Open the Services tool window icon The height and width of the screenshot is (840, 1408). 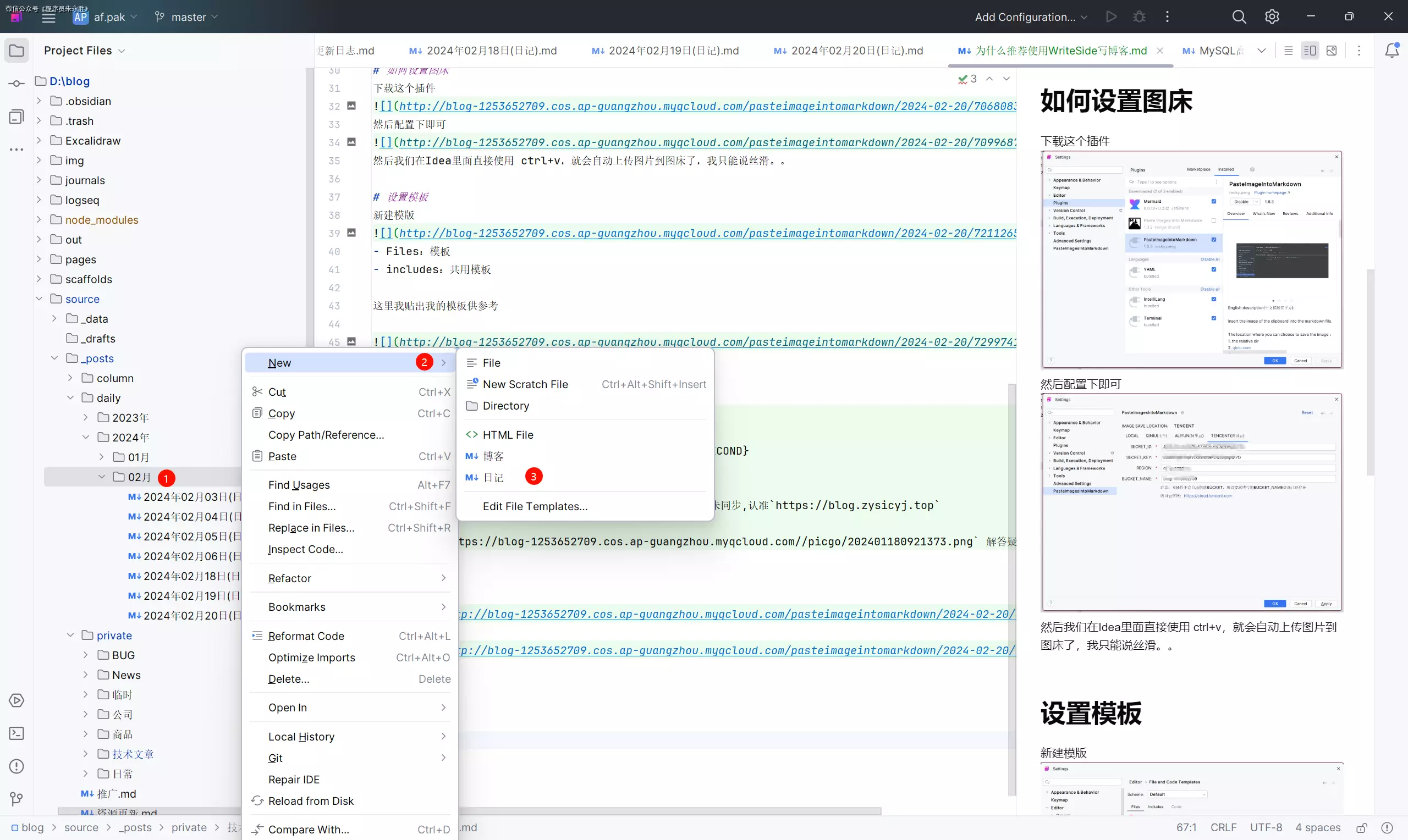(16, 701)
